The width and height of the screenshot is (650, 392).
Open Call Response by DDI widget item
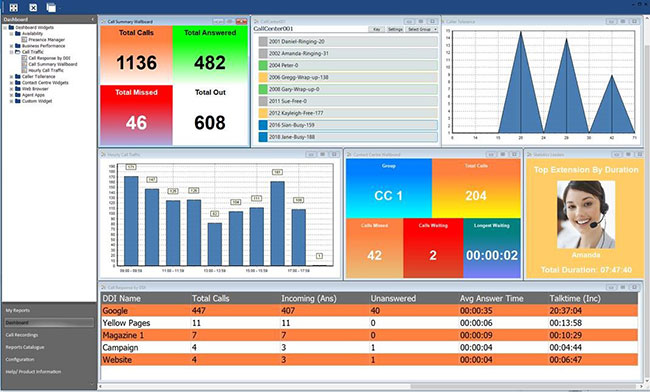coord(49,58)
